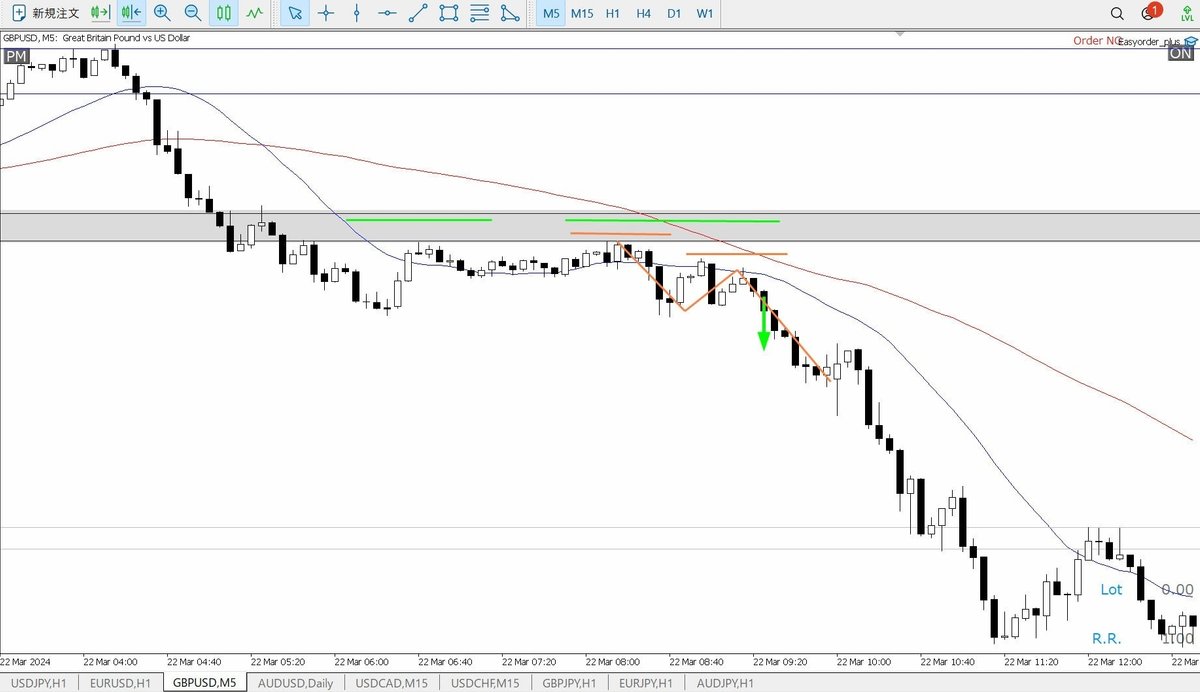Image resolution: width=1200 pixels, height=692 pixels.
Task: Open the USDCHF,M15 chart tab
Action: pyautogui.click(x=486, y=683)
